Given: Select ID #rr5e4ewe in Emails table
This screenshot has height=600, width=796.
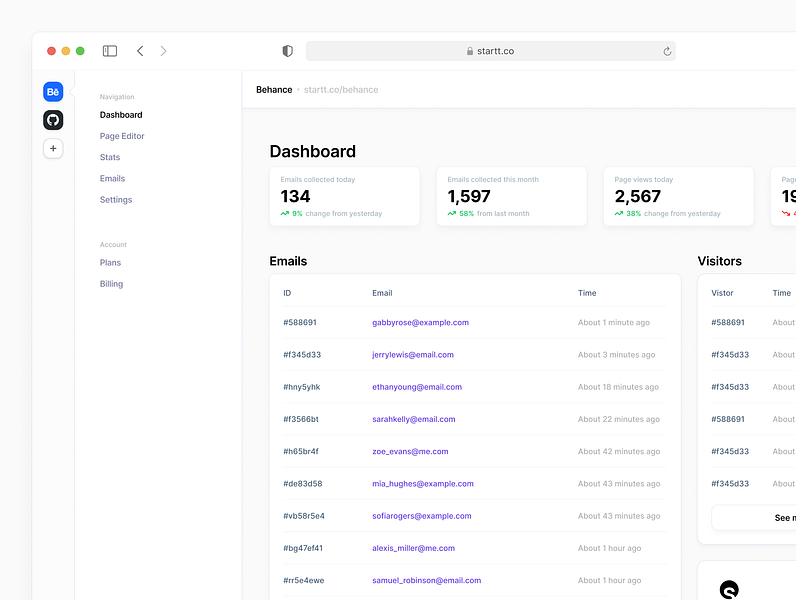Looking at the screenshot, I should pyautogui.click(x=304, y=580).
